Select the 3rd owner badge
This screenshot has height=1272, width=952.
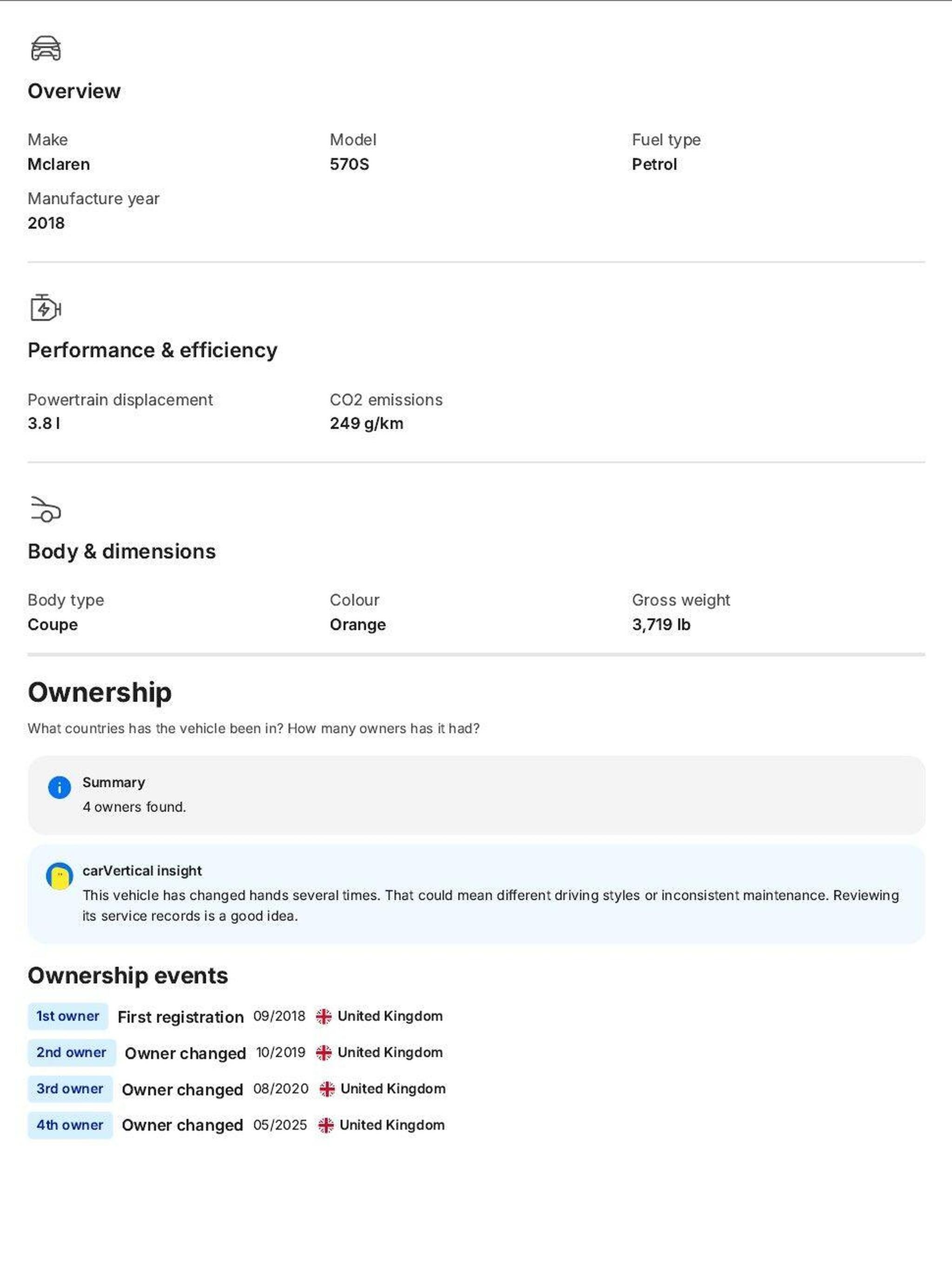click(x=70, y=1088)
